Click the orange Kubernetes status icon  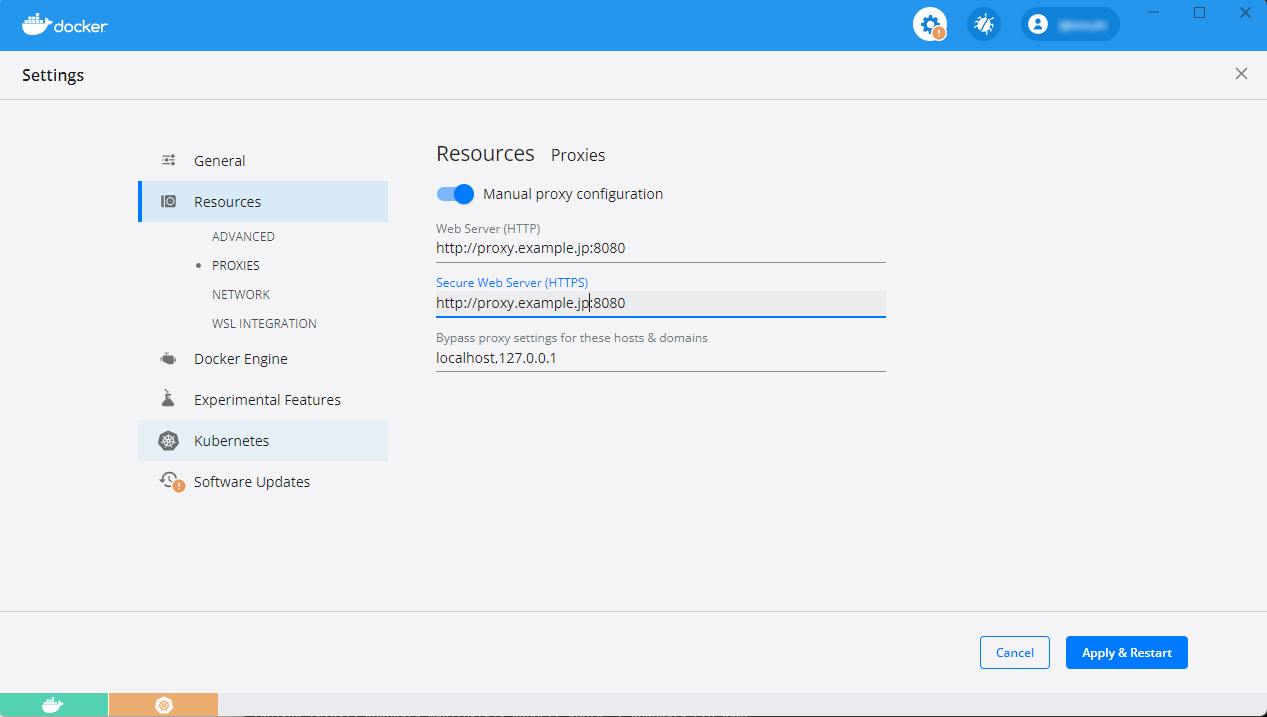coord(163,705)
